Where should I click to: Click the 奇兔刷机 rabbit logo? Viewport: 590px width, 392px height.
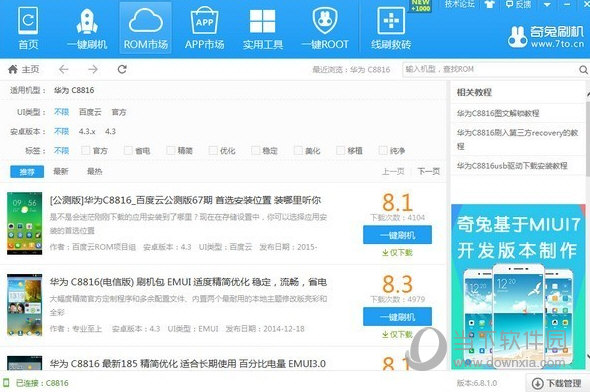546,37
